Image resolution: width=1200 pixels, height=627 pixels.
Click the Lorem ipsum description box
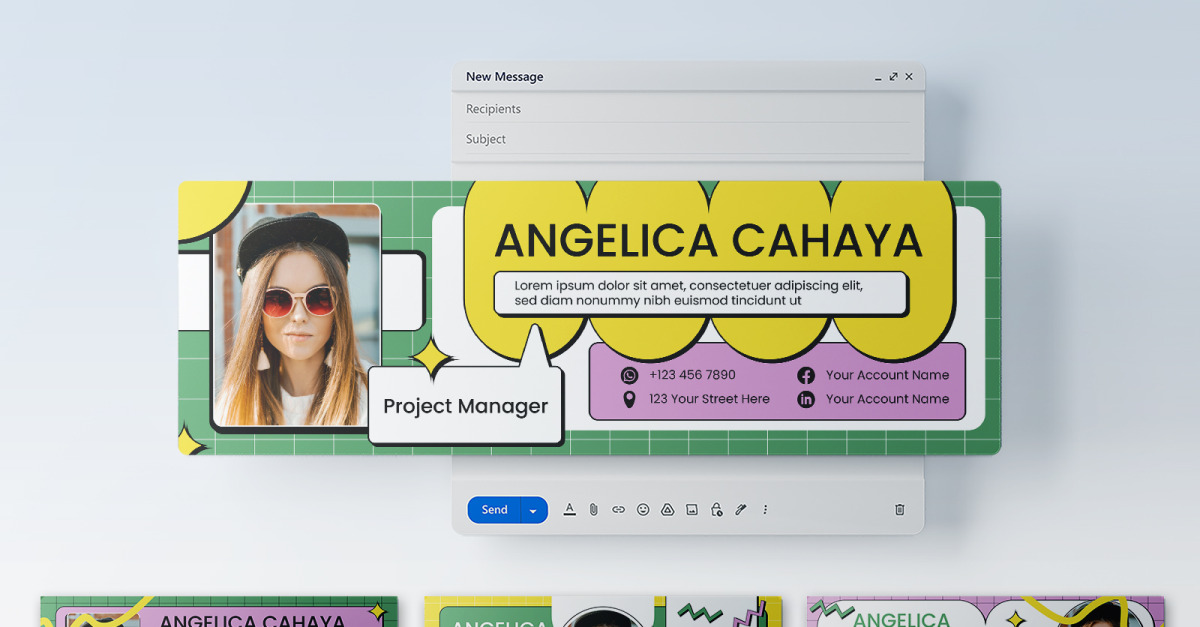(x=700, y=293)
